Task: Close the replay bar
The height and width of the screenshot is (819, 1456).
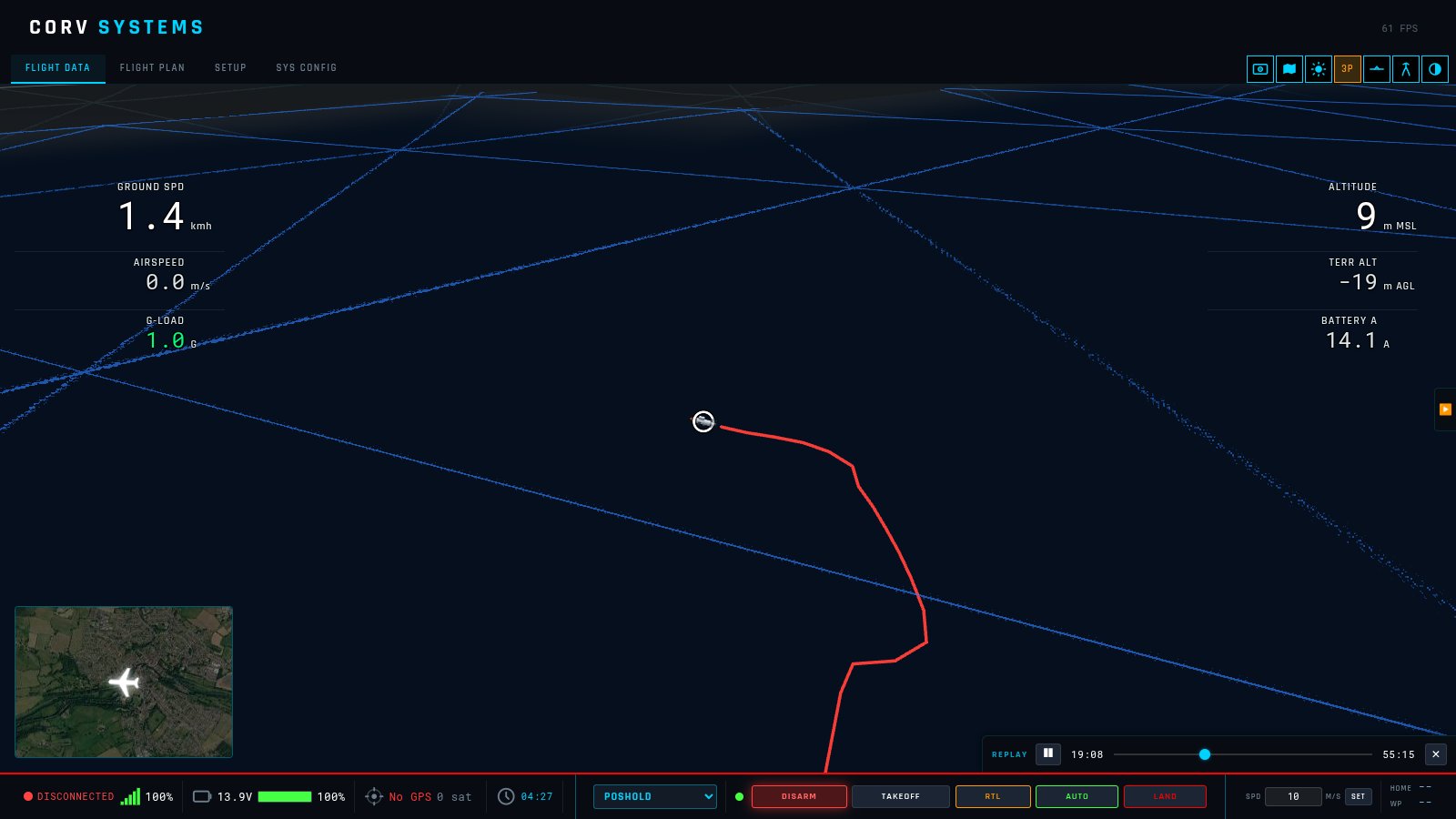Action: 1435,753
